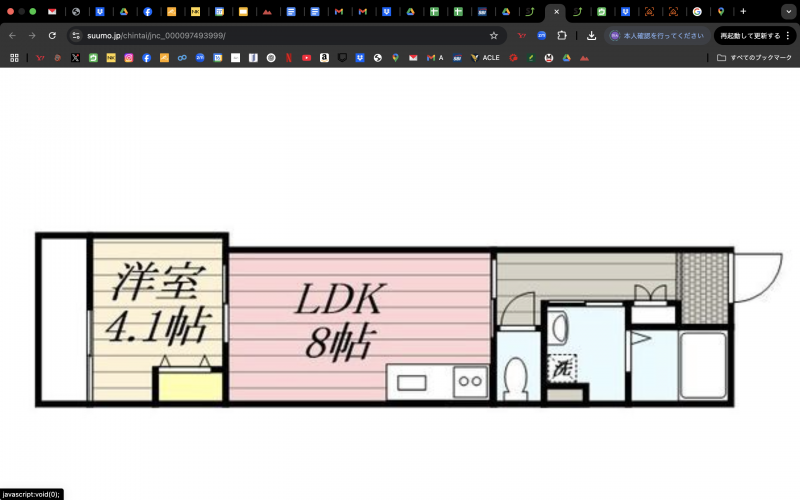Click the page reload button
The image size is (800, 500).
pos(51,35)
